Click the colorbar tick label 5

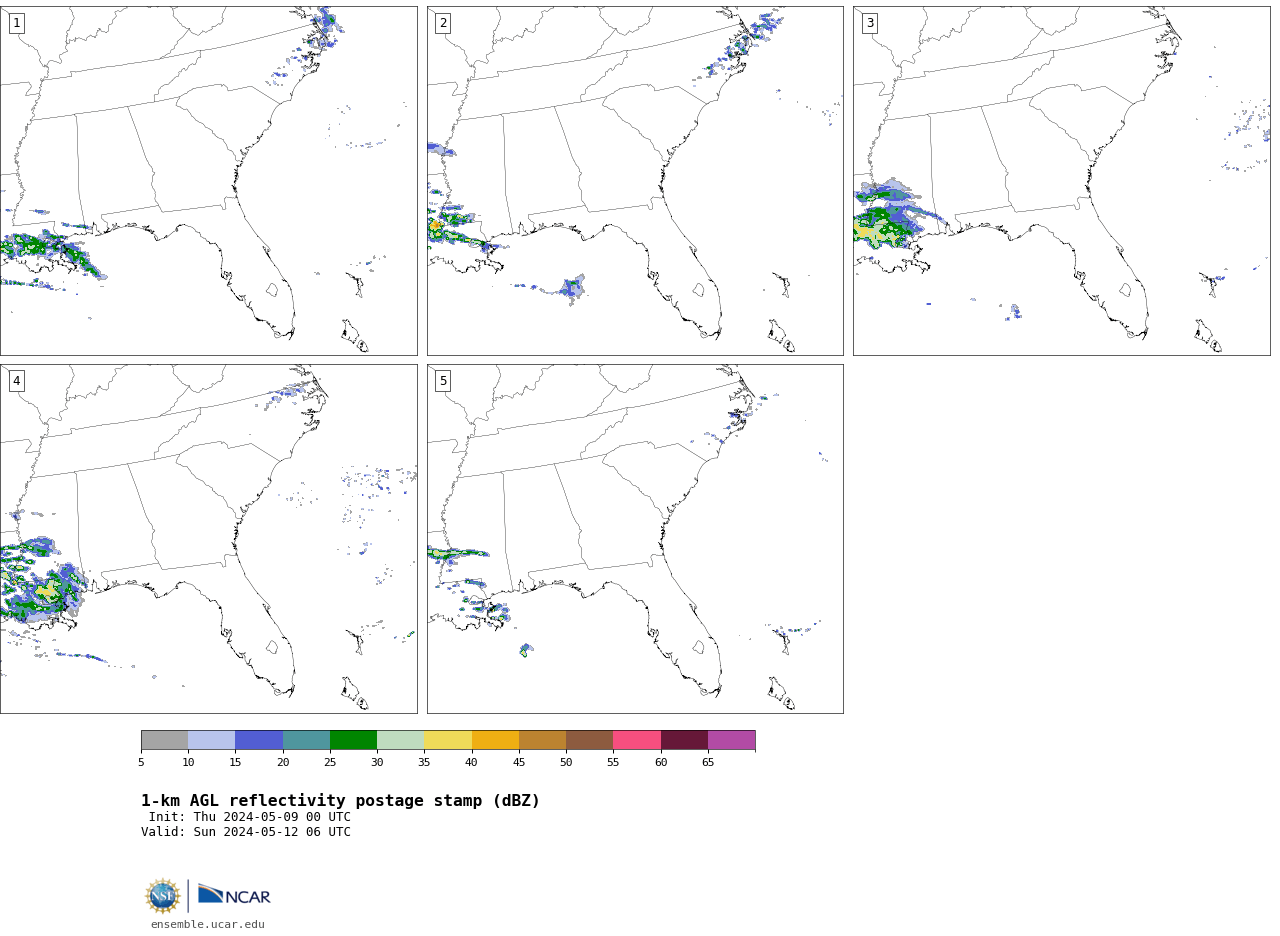pyautogui.click(x=141, y=762)
